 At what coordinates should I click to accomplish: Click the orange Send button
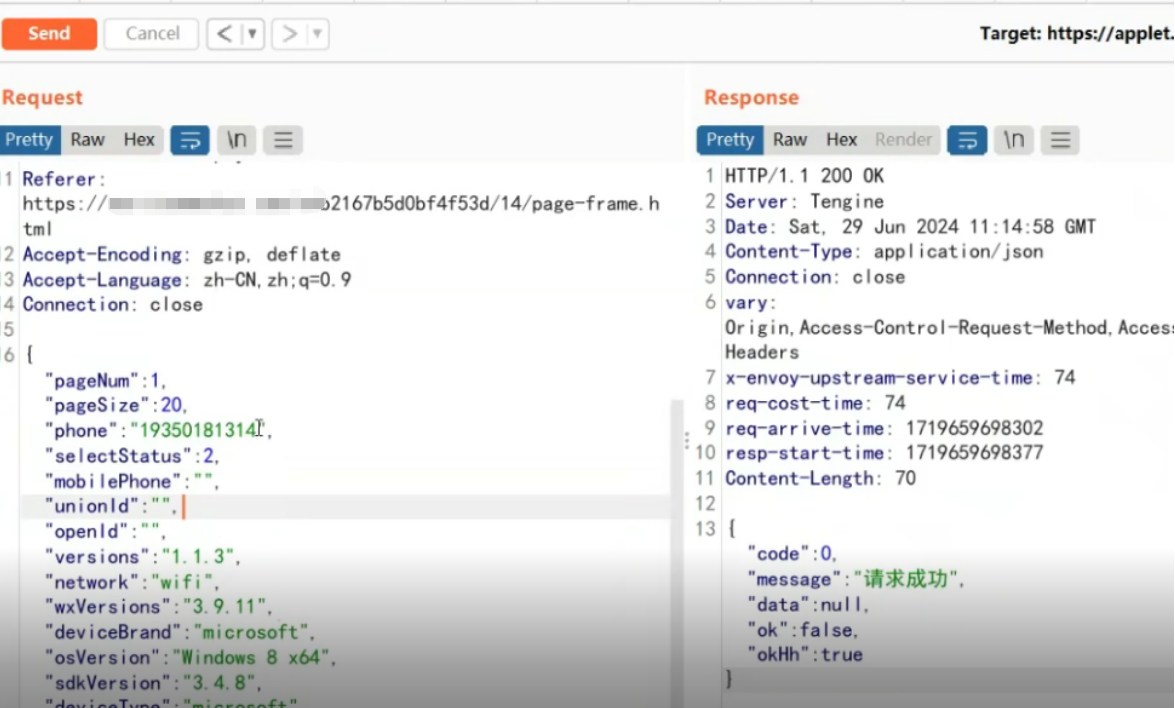pos(49,34)
